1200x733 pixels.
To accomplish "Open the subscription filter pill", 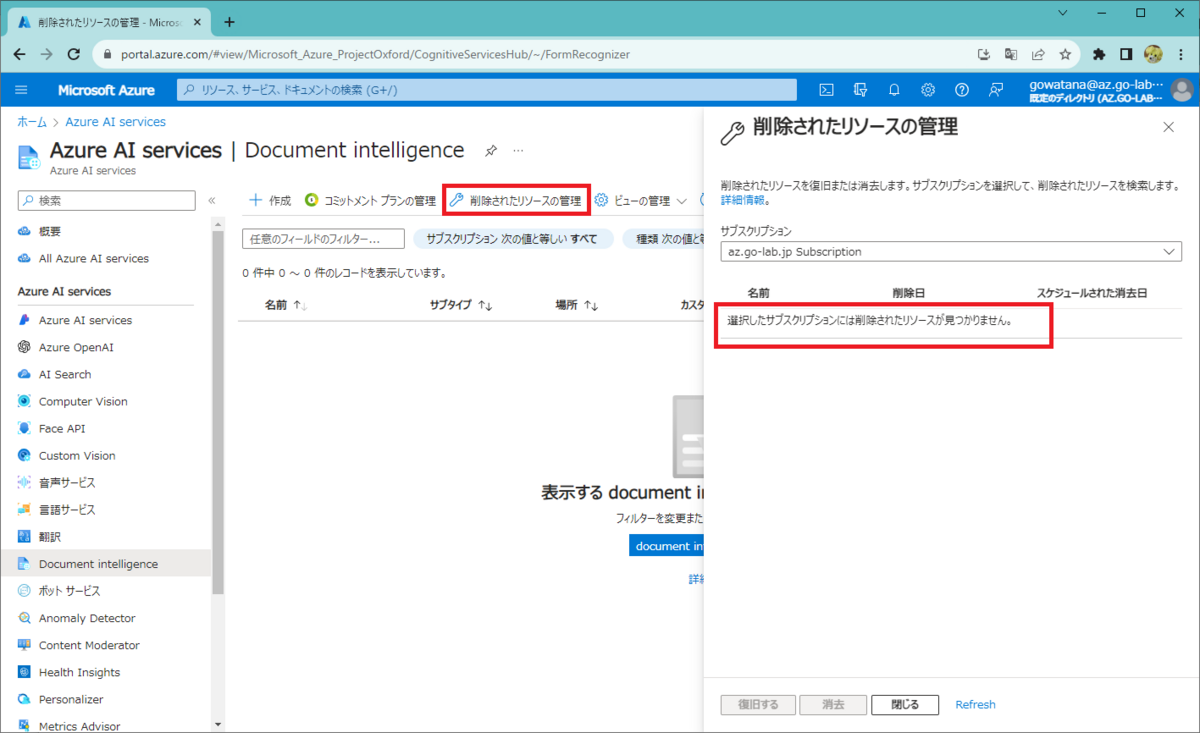I will tap(512, 239).
